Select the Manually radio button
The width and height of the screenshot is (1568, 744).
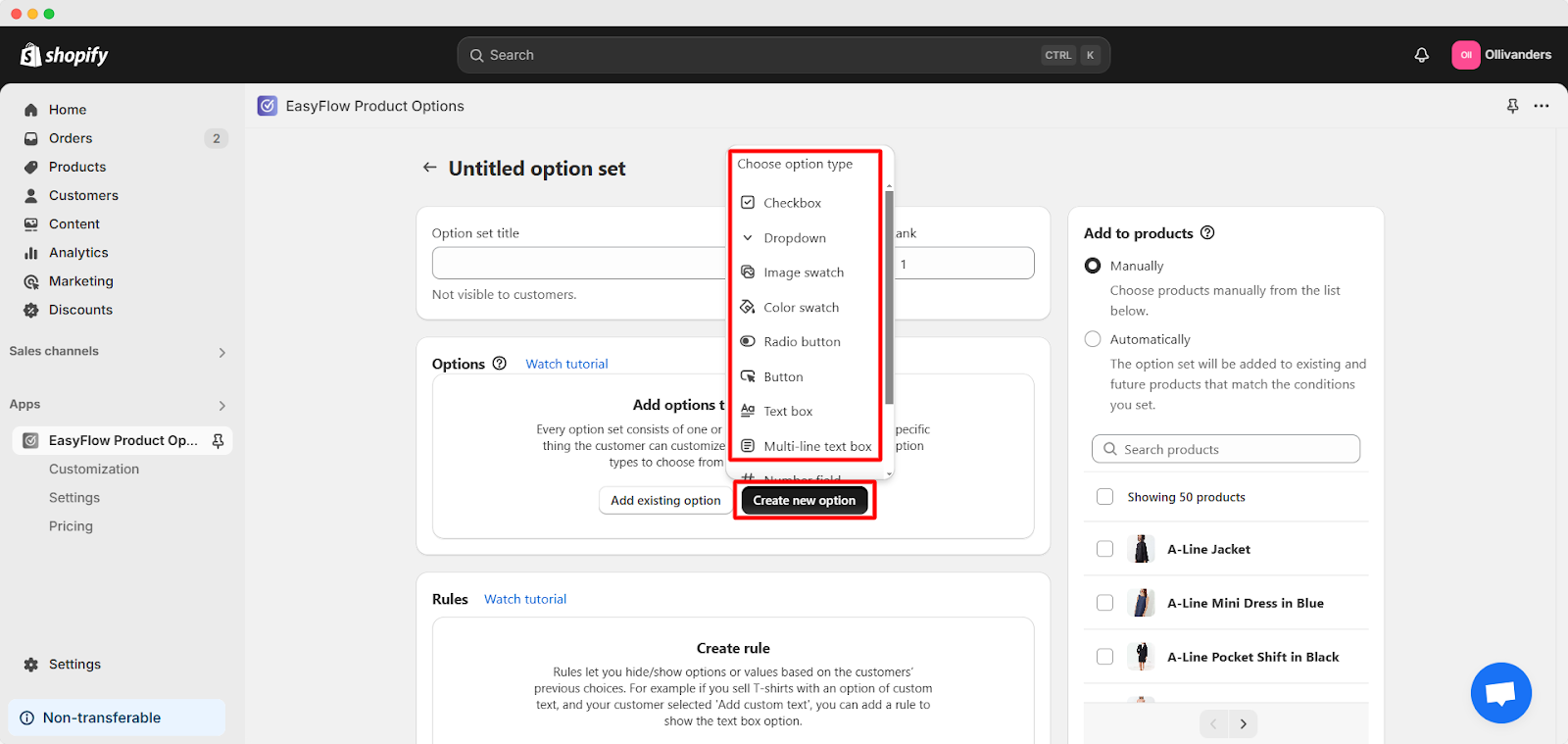point(1093,266)
